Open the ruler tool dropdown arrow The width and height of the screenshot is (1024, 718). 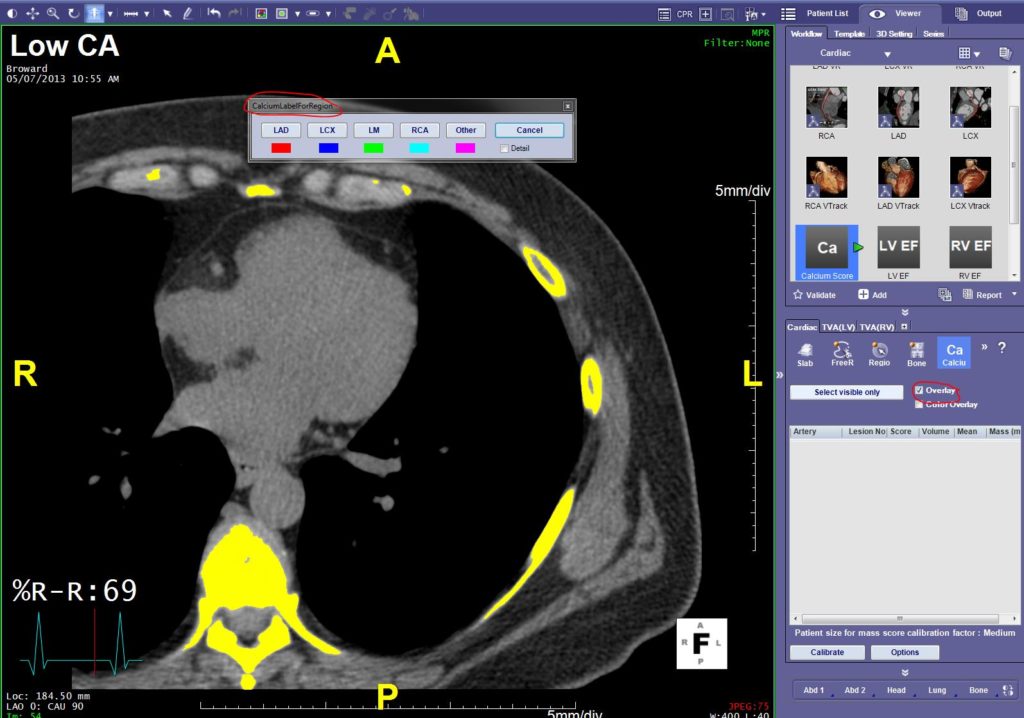[x=147, y=14]
